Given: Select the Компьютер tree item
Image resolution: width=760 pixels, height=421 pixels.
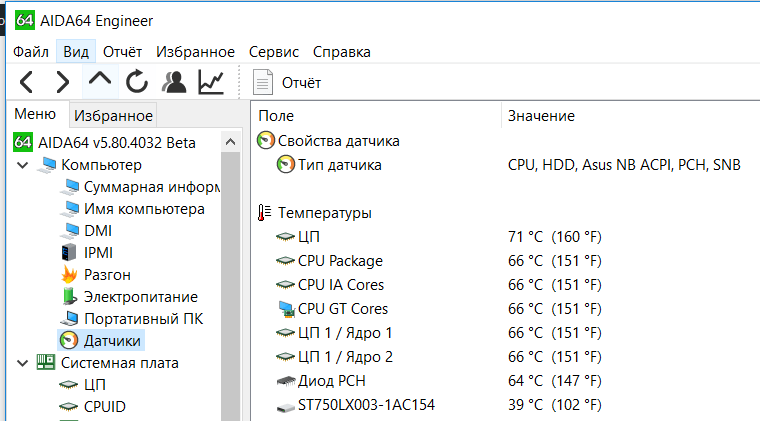Looking at the screenshot, I should [x=101, y=165].
